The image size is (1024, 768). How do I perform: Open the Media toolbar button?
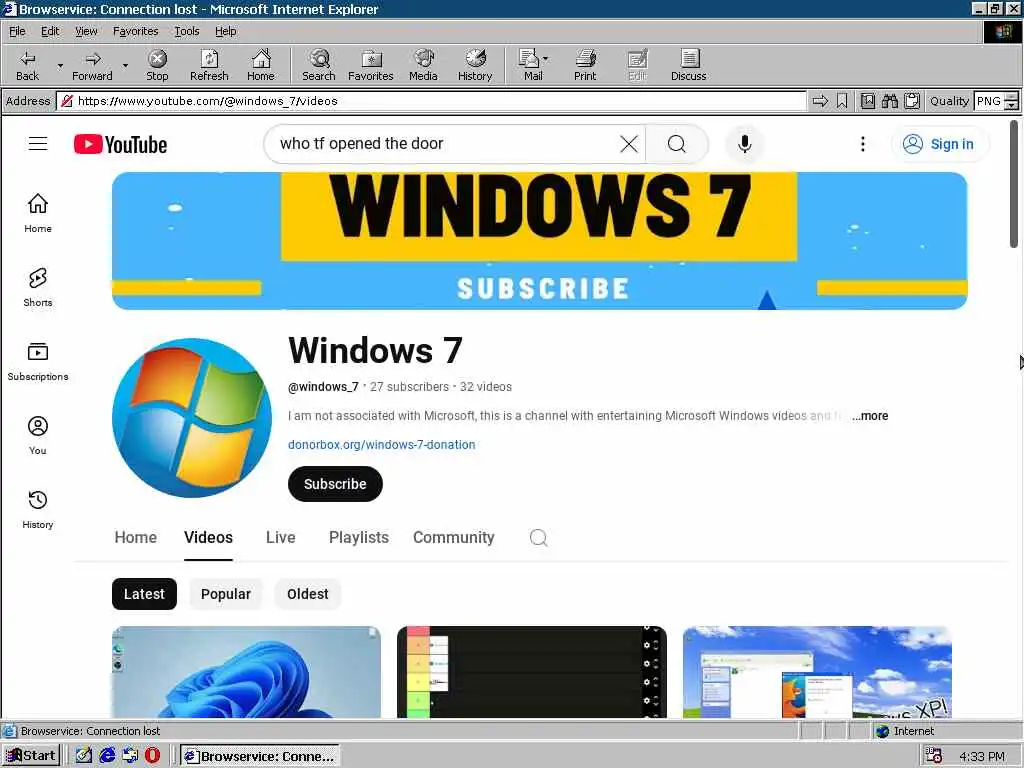pyautogui.click(x=423, y=65)
